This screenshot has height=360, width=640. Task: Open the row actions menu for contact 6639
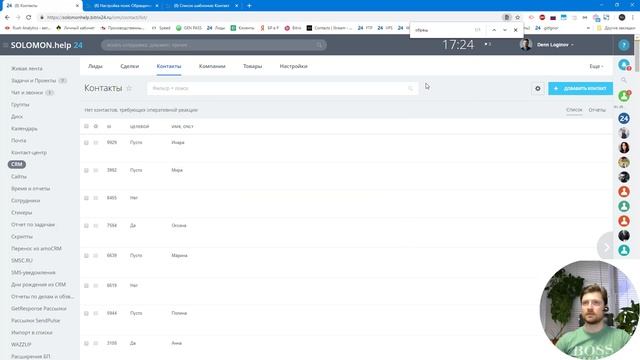pyautogui.click(x=96, y=256)
